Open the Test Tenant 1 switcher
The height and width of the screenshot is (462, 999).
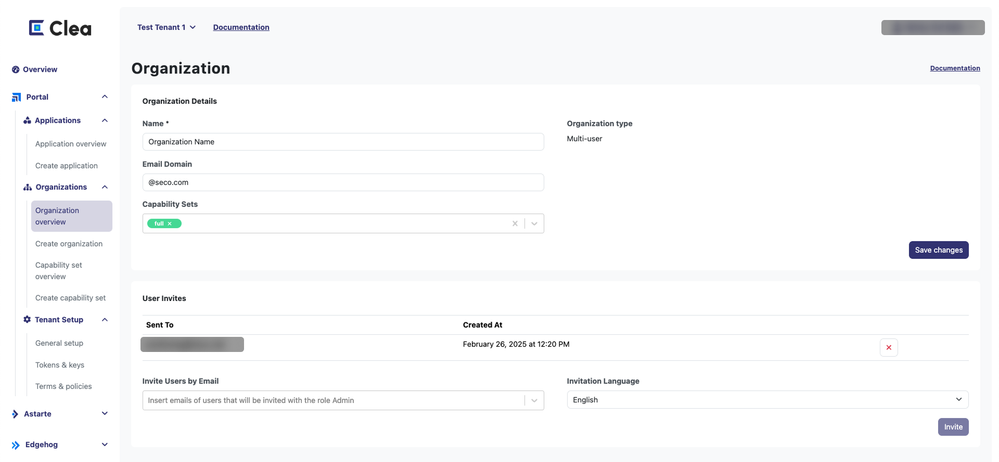click(x=166, y=28)
